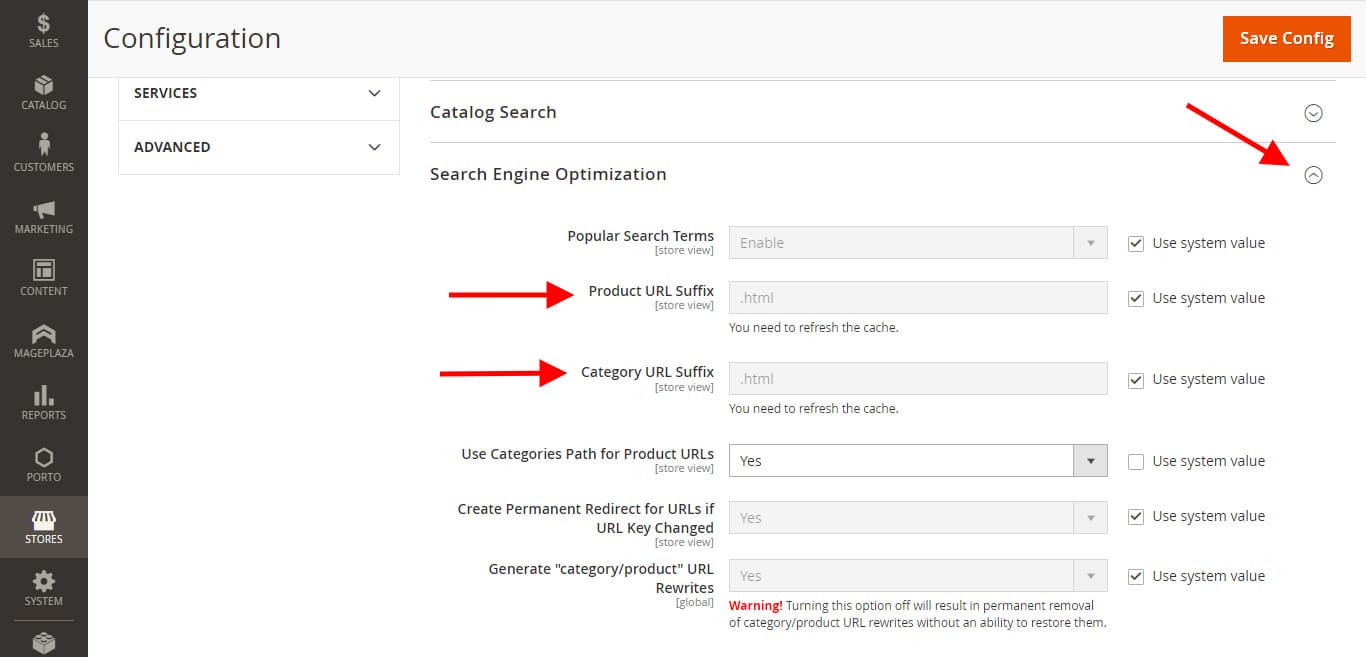The height and width of the screenshot is (657, 1366).
Task: Expand the Services configuration tab
Action: click(x=258, y=93)
